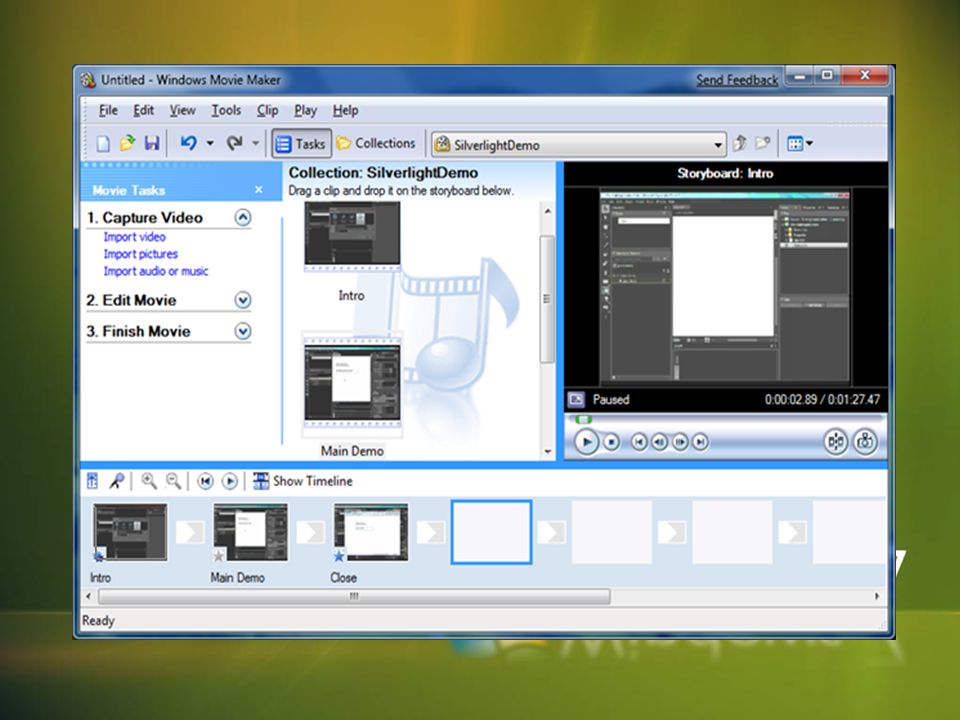Open the Clip menu
Image resolution: width=960 pixels, height=720 pixels.
point(268,110)
